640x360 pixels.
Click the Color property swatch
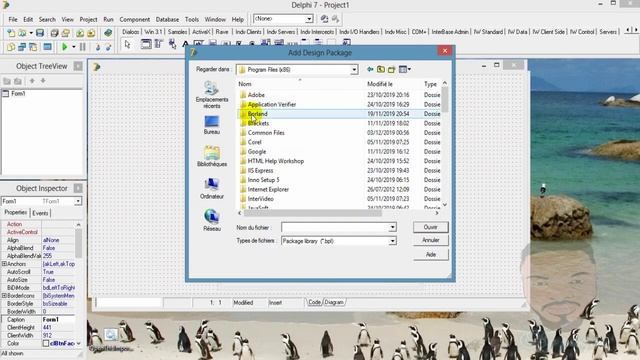(x=46, y=344)
